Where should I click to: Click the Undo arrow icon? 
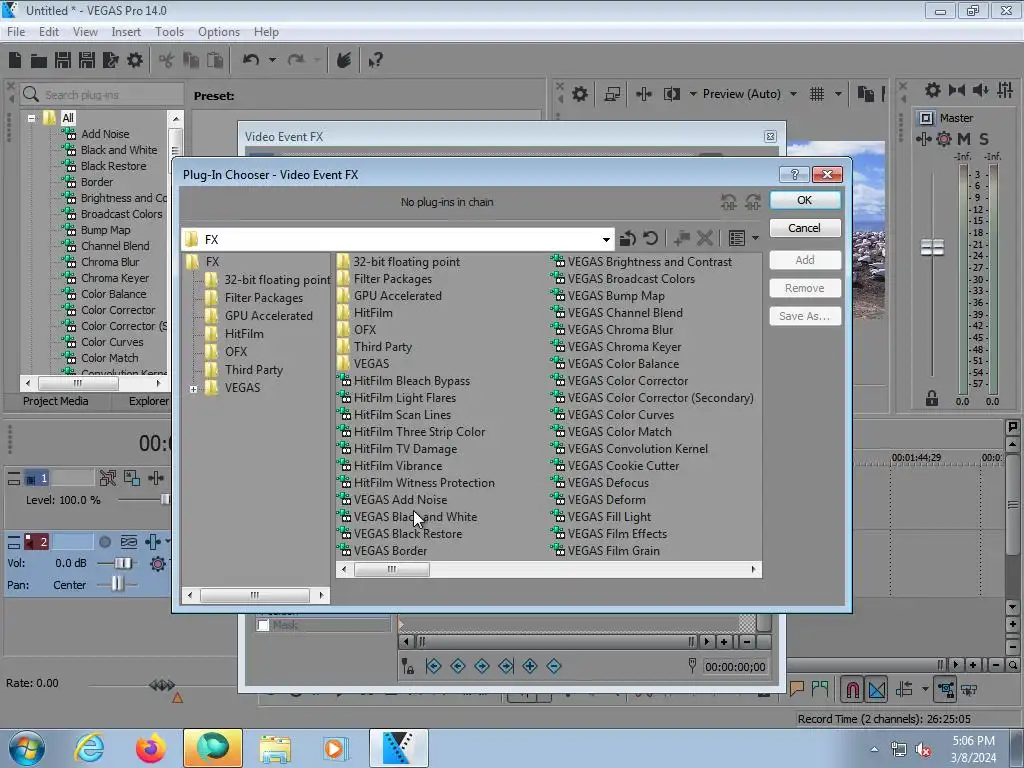tap(250, 60)
